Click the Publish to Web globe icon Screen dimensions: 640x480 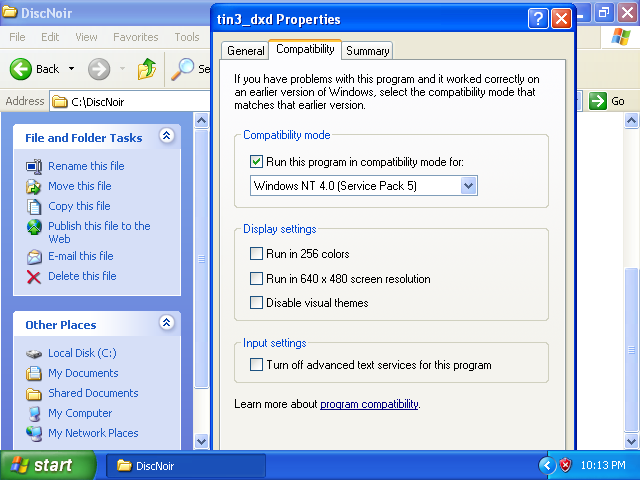34,227
